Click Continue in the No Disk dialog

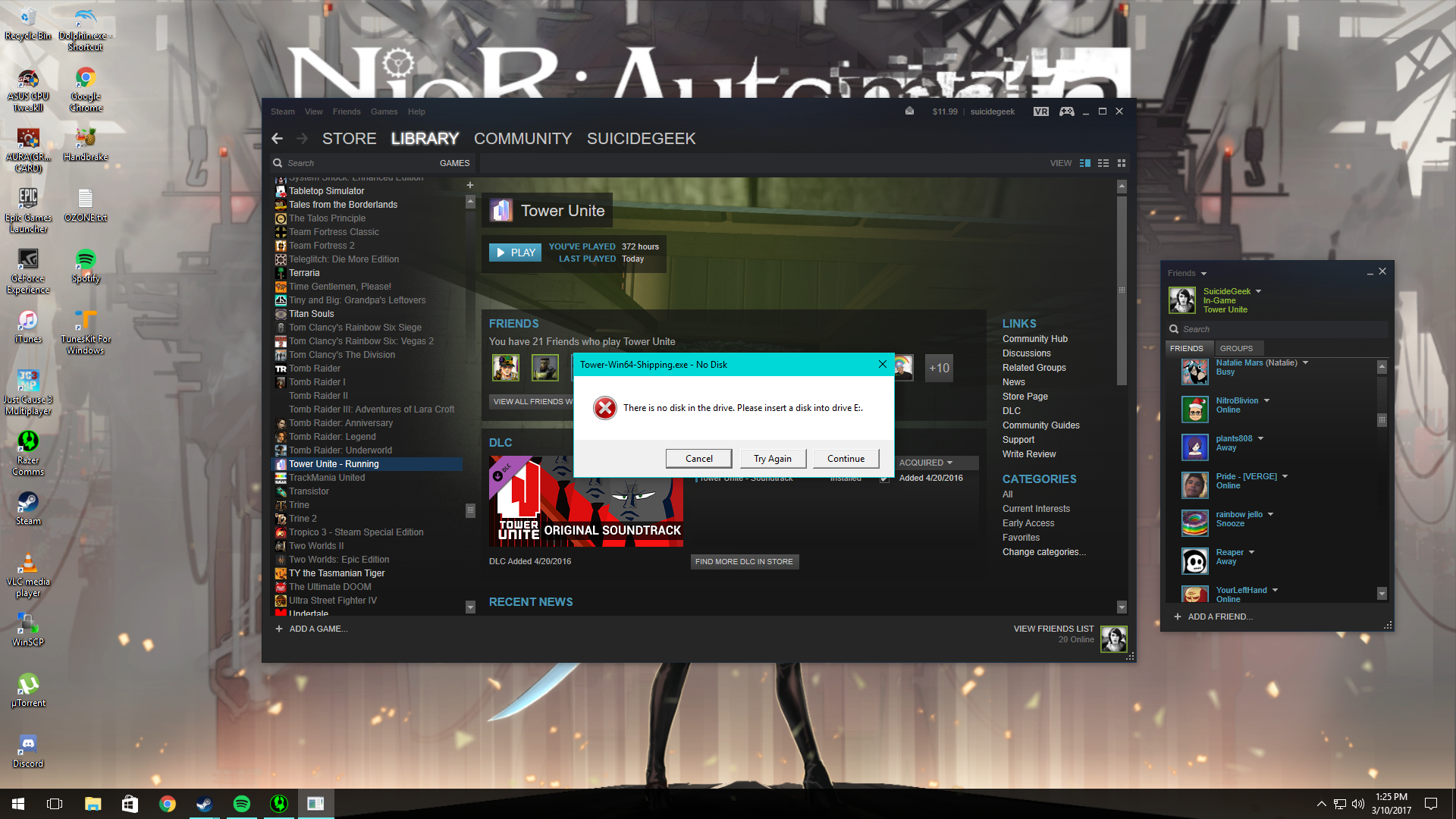pos(845,458)
